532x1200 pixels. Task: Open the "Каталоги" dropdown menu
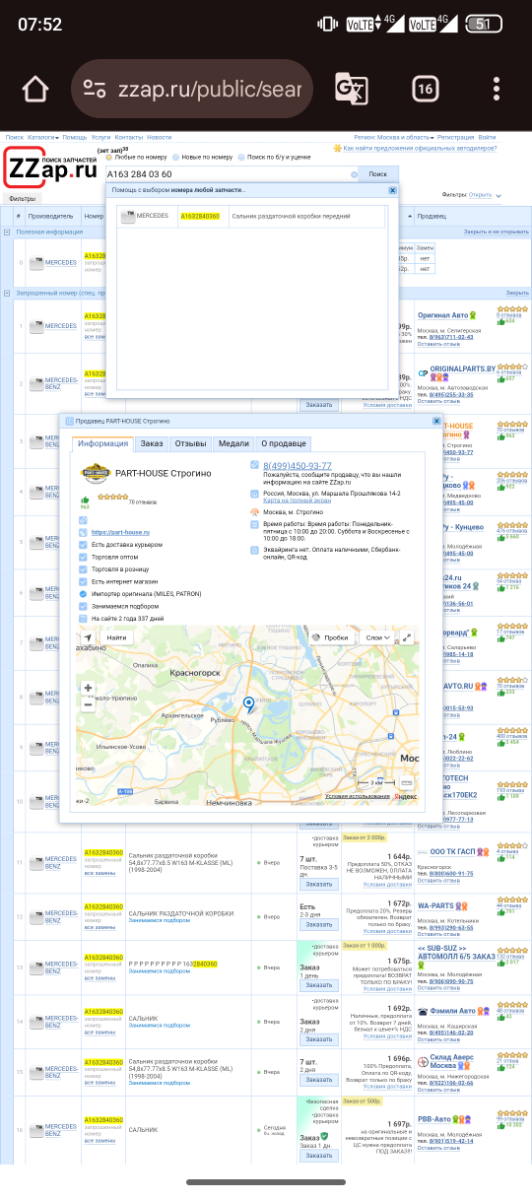pyautogui.click(x=43, y=137)
